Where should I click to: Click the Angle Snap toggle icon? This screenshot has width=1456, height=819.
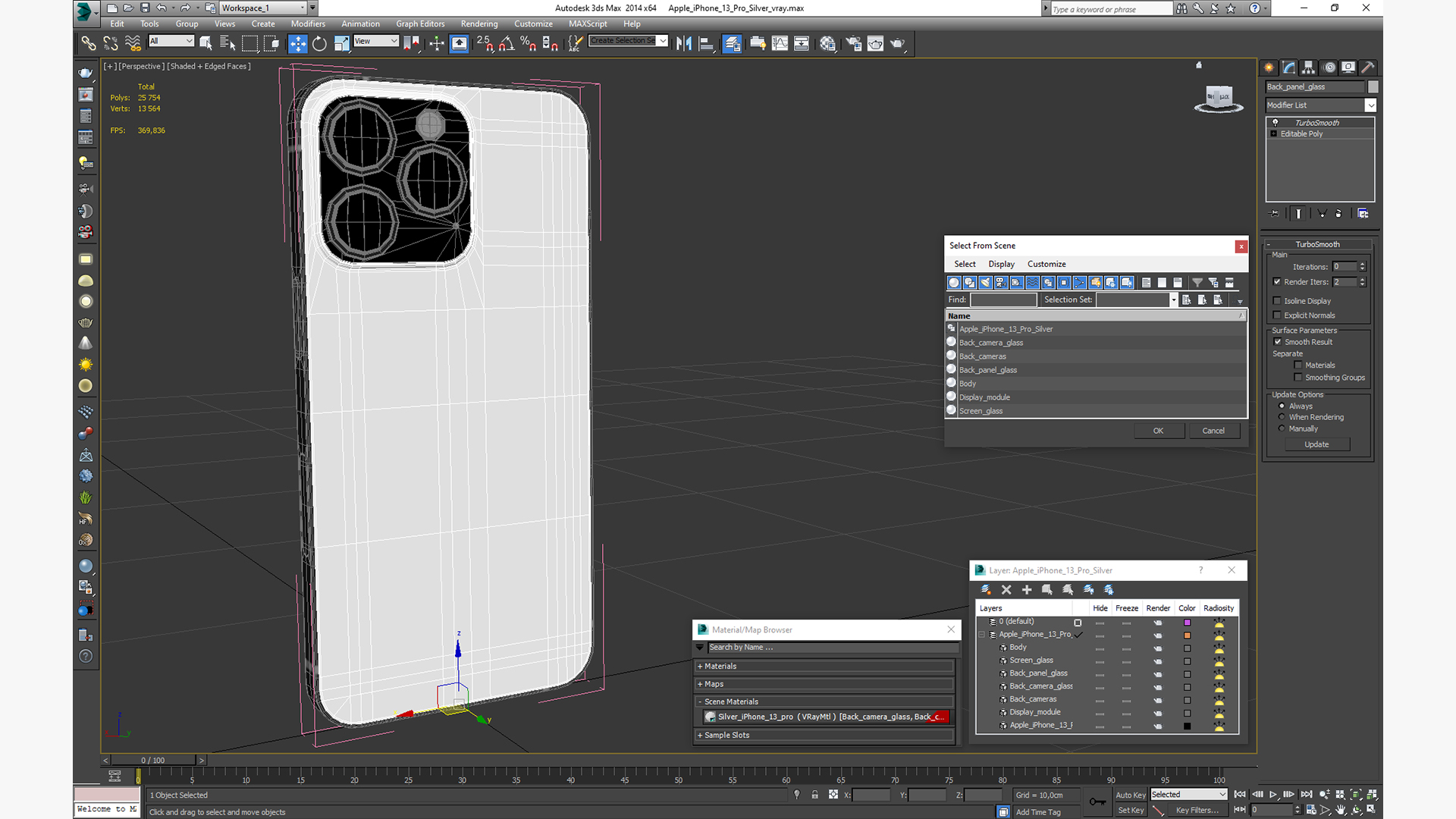507,43
